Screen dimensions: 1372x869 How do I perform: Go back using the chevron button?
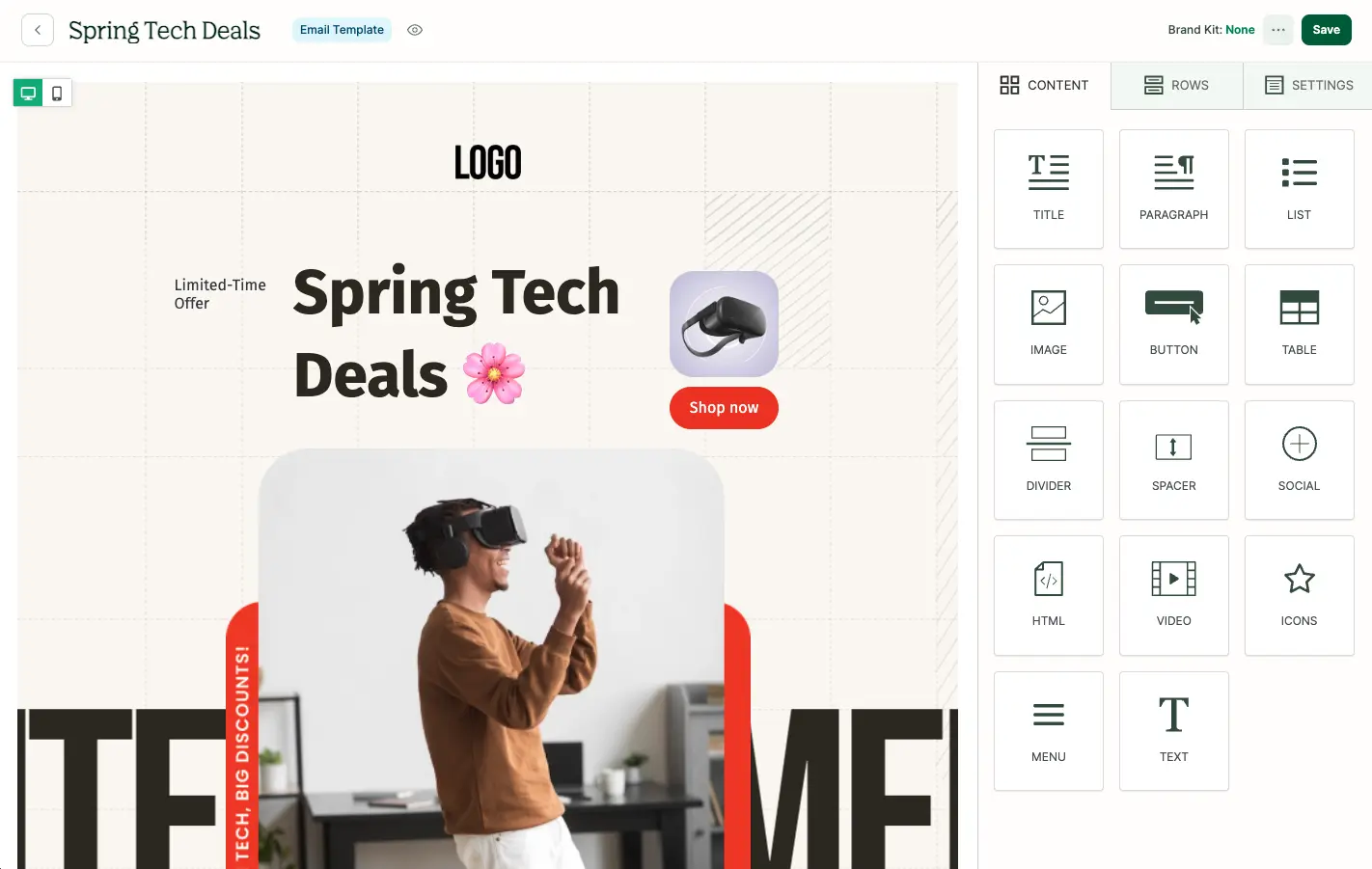click(x=38, y=30)
